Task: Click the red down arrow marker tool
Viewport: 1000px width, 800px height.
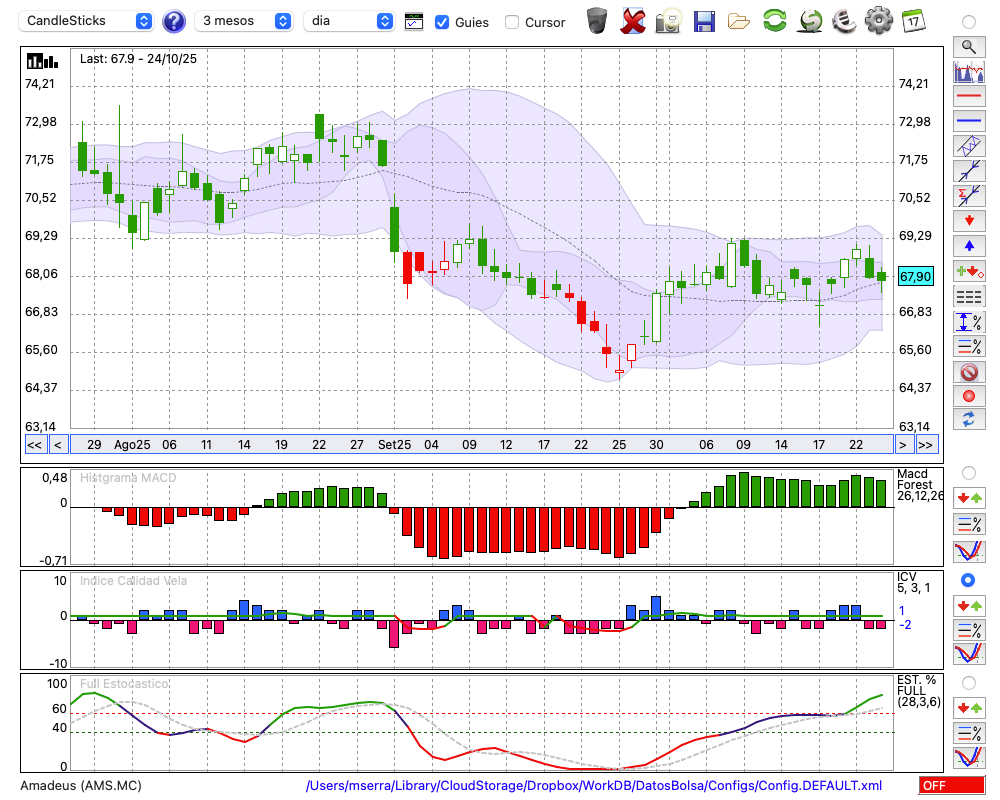Action: pyautogui.click(x=969, y=221)
